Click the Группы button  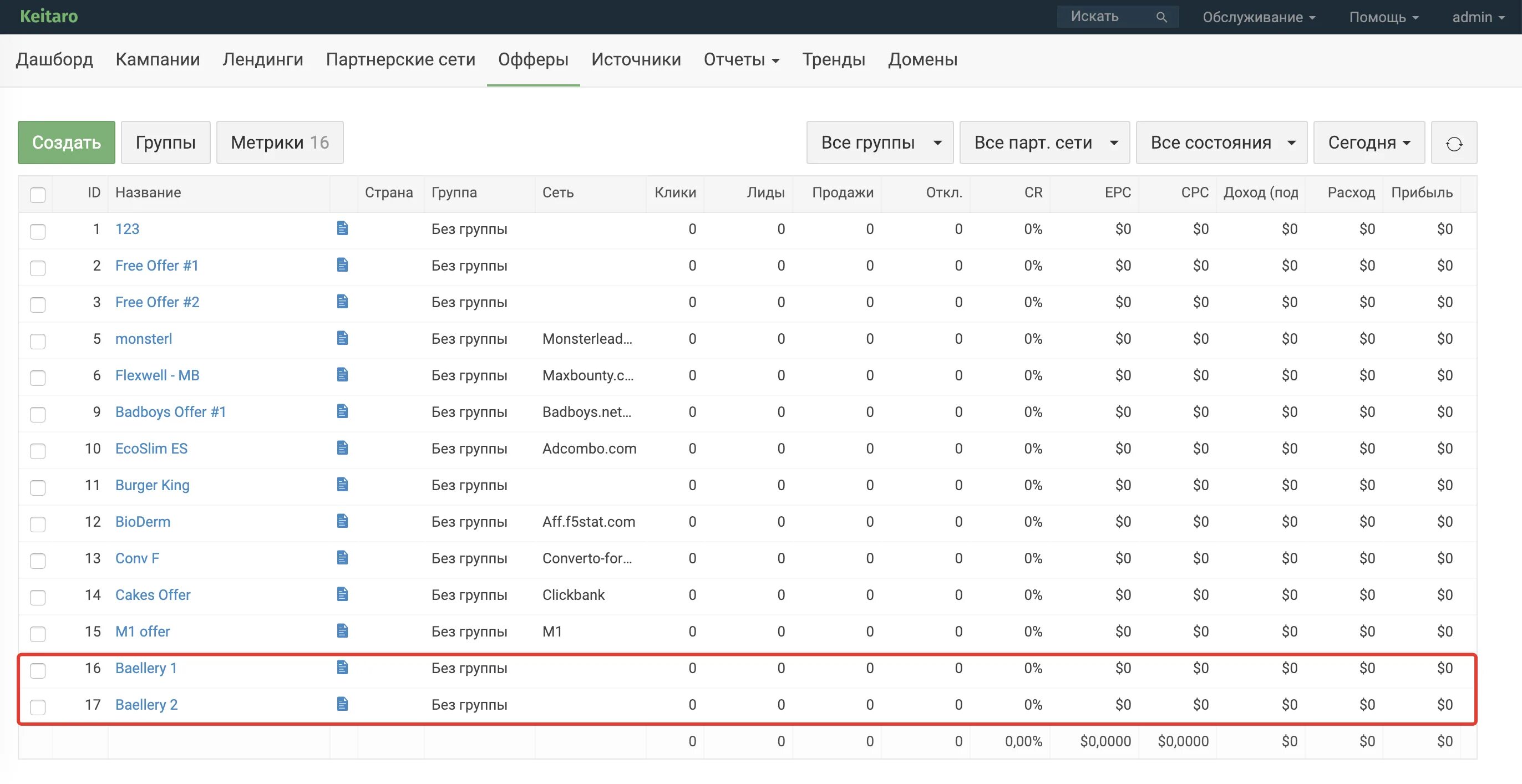(x=165, y=143)
